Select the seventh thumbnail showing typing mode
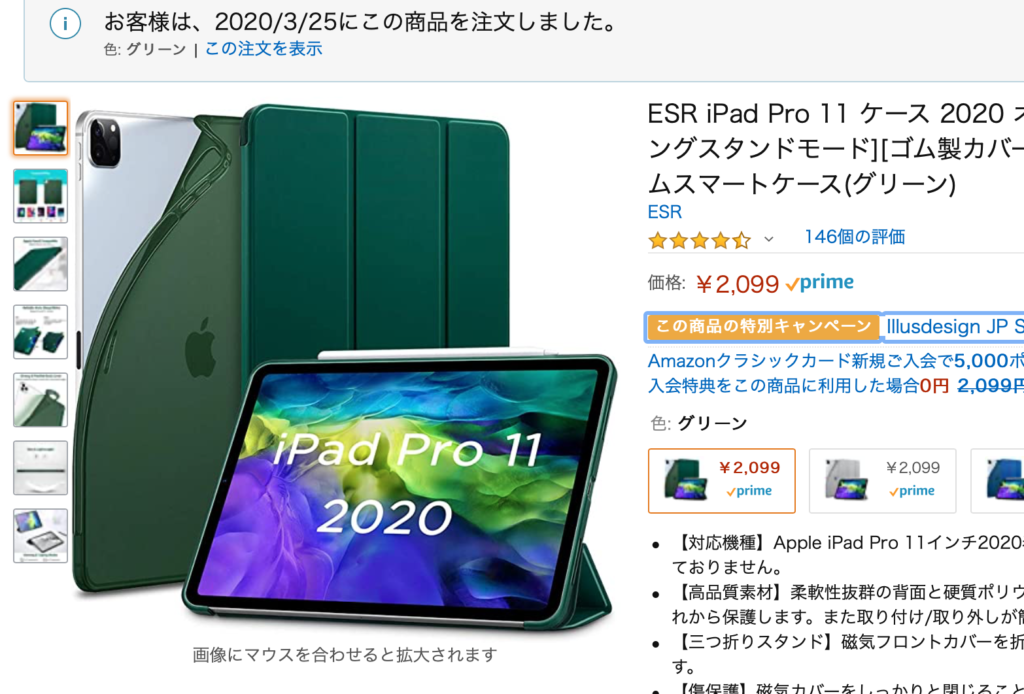This screenshot has height=694, width=1024. (x=40, y=535)
